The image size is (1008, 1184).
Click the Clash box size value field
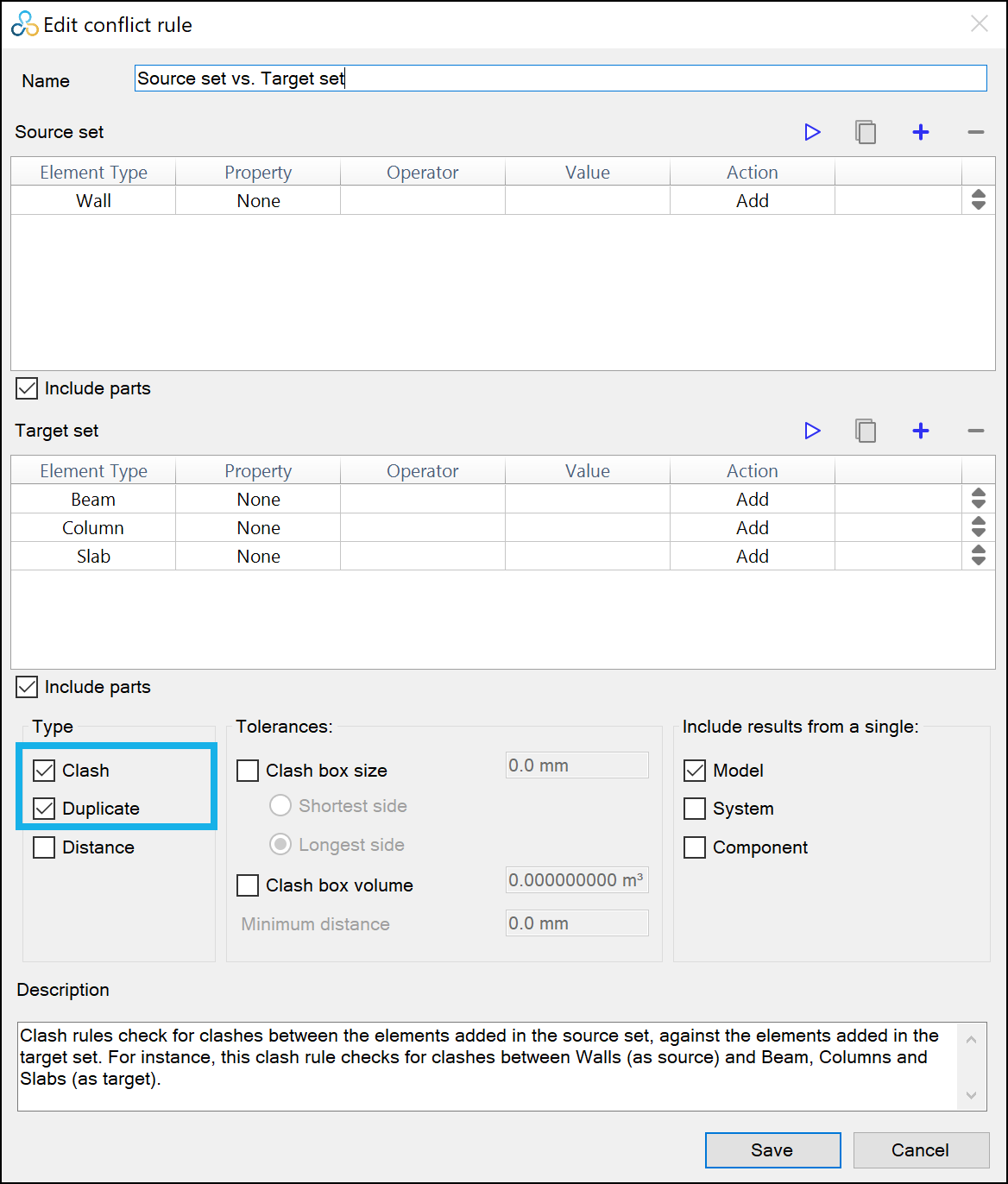coord(577,765)
